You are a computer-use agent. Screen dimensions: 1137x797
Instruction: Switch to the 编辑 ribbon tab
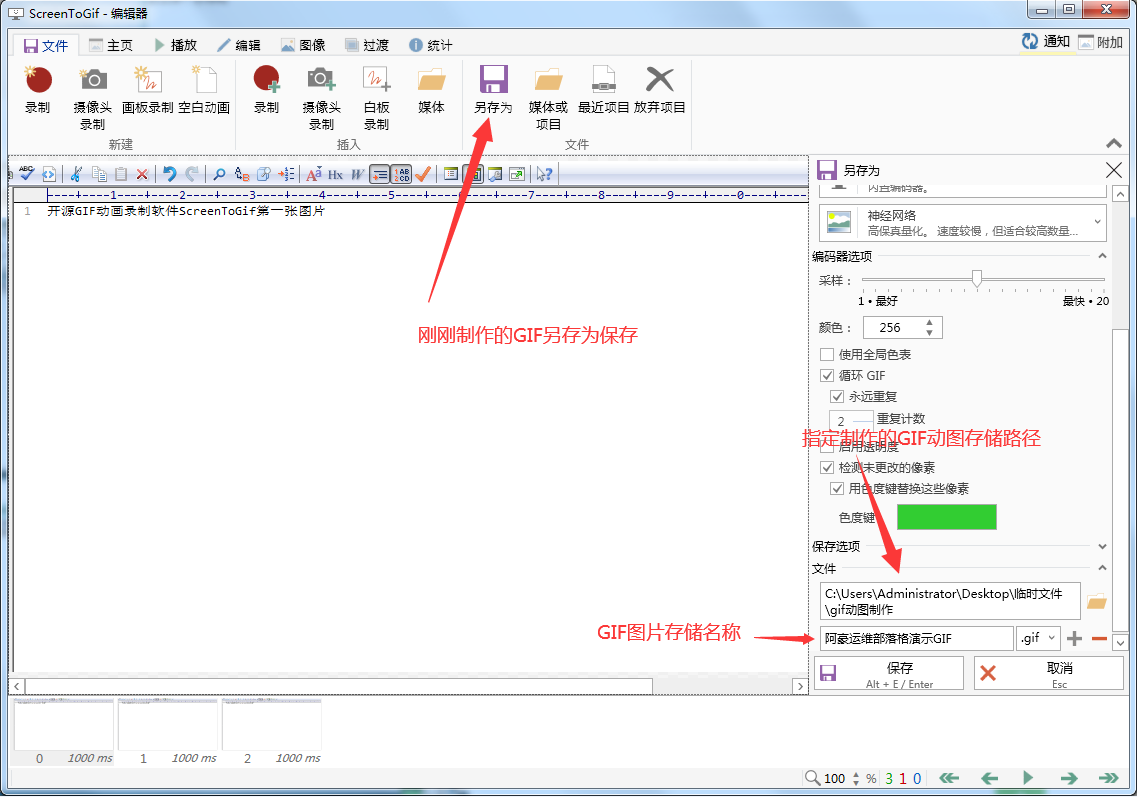pyautogui.click(x=239, y=45)
